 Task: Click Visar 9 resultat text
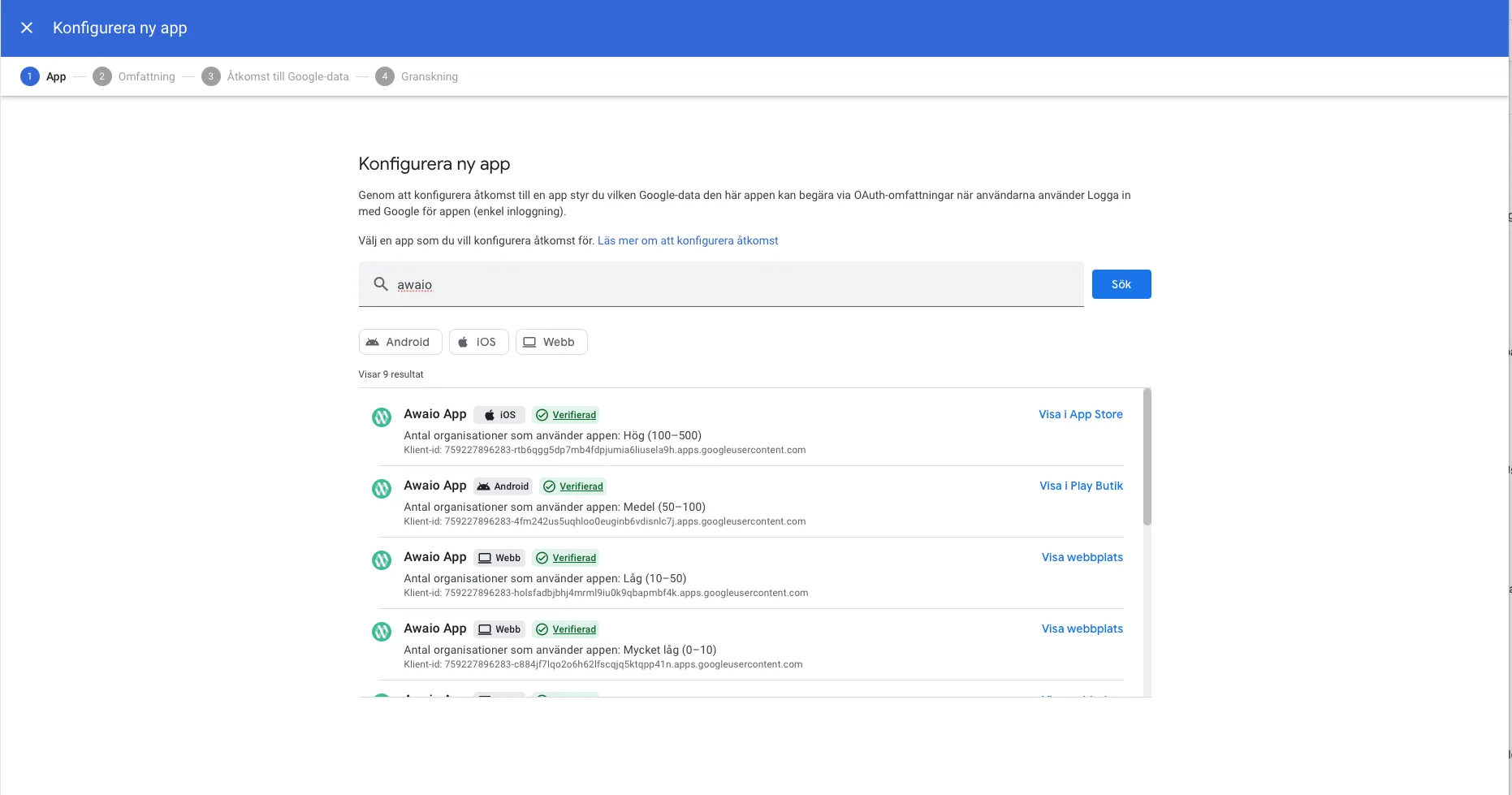point(391,374)
